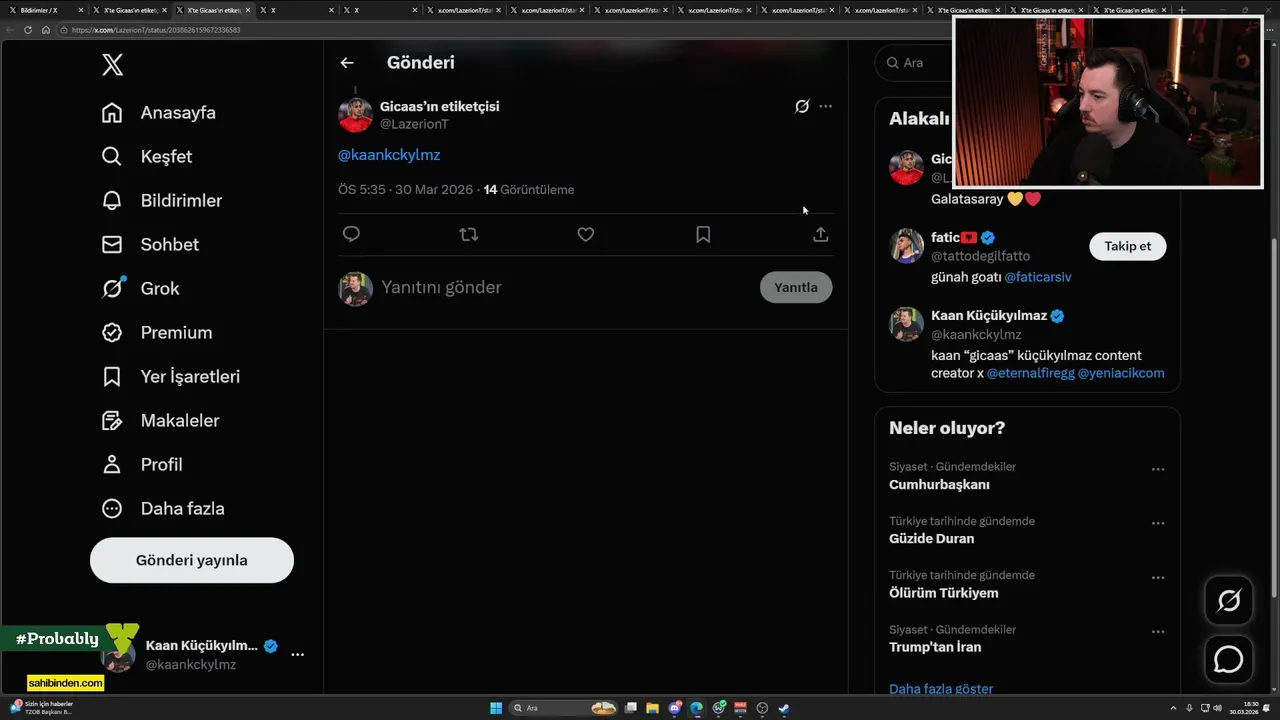Open Profil page
The height and width of the screenshot is (720, 1280).
point(142,465)
